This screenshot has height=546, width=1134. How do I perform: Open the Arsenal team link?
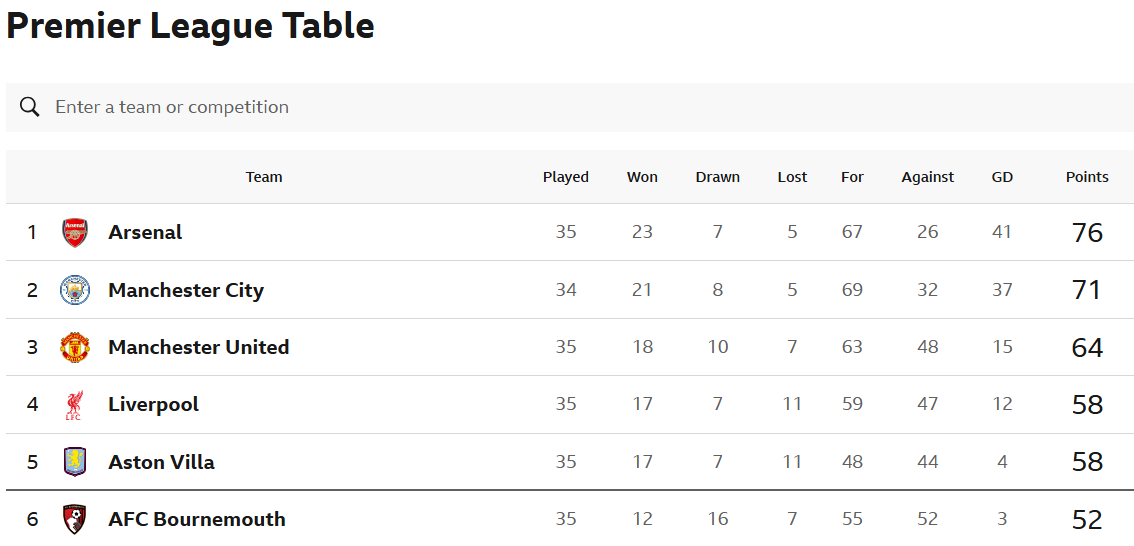pyautogui.click(x=145, y=232)
